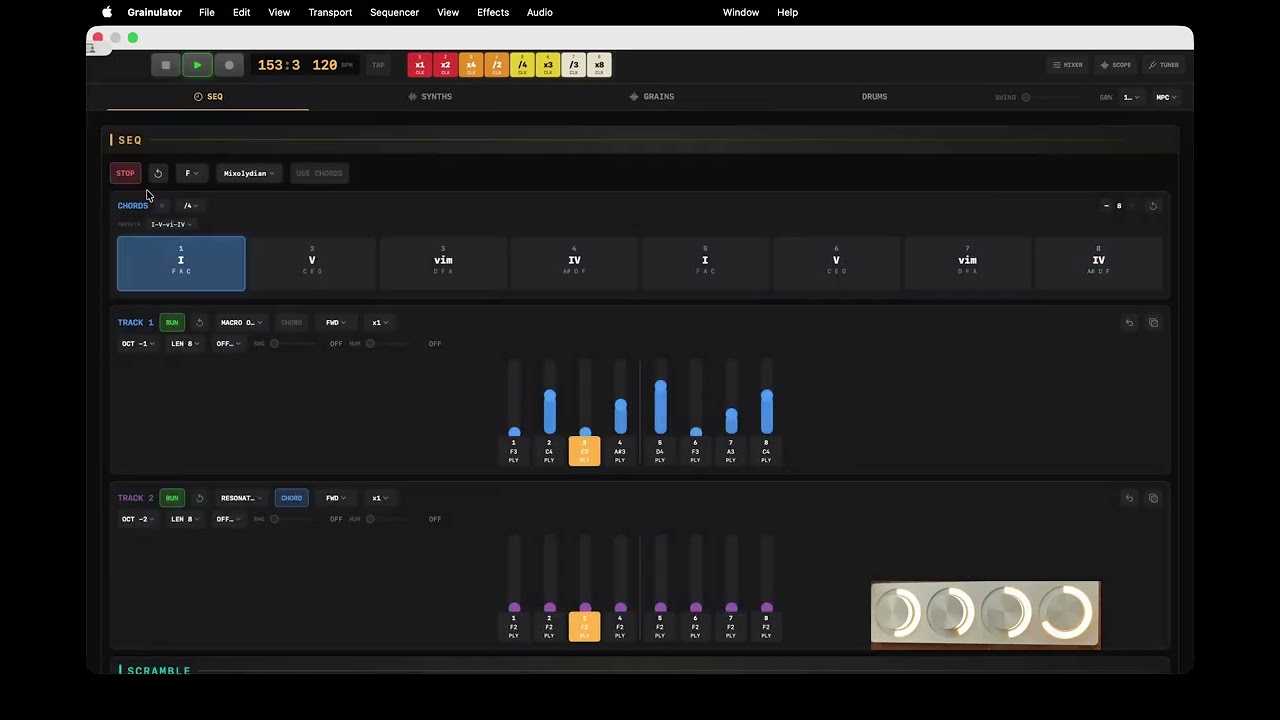Screen dimensions: 1280x720
Task: Toggle Track 1 step 3 PLY
Action: click(585, 451)
